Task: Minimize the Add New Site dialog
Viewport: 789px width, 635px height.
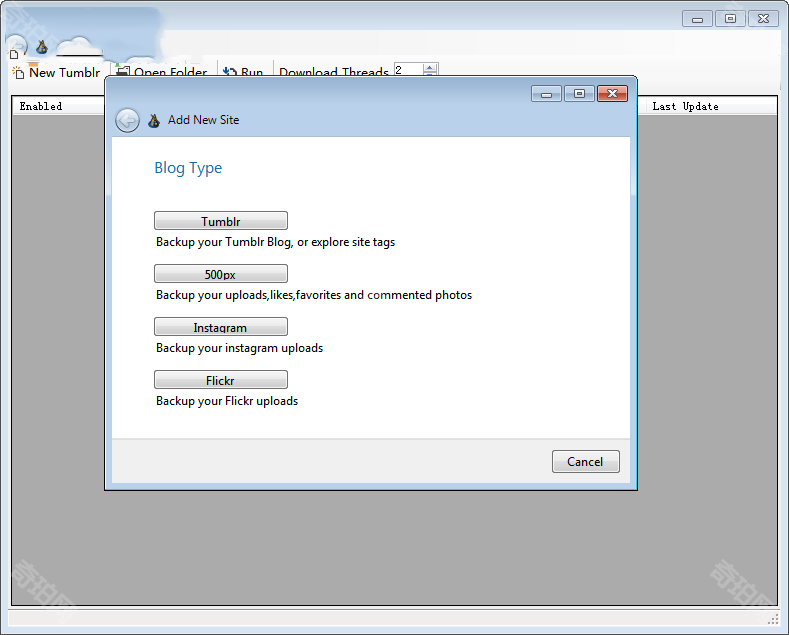Action: point(546,94)
